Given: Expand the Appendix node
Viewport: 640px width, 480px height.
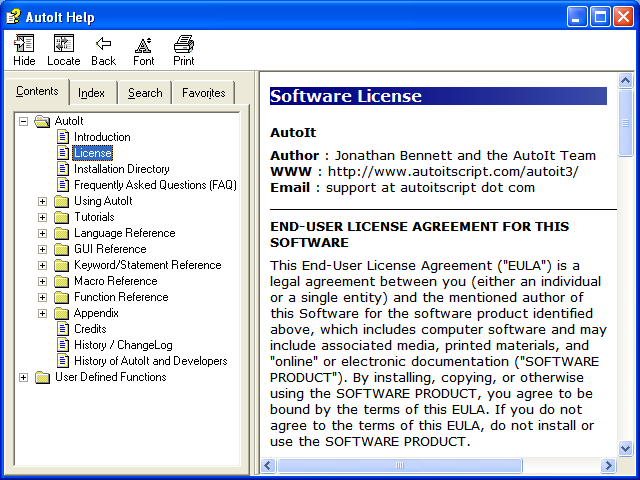Looking at the screenshot, I should click(42, 313).
